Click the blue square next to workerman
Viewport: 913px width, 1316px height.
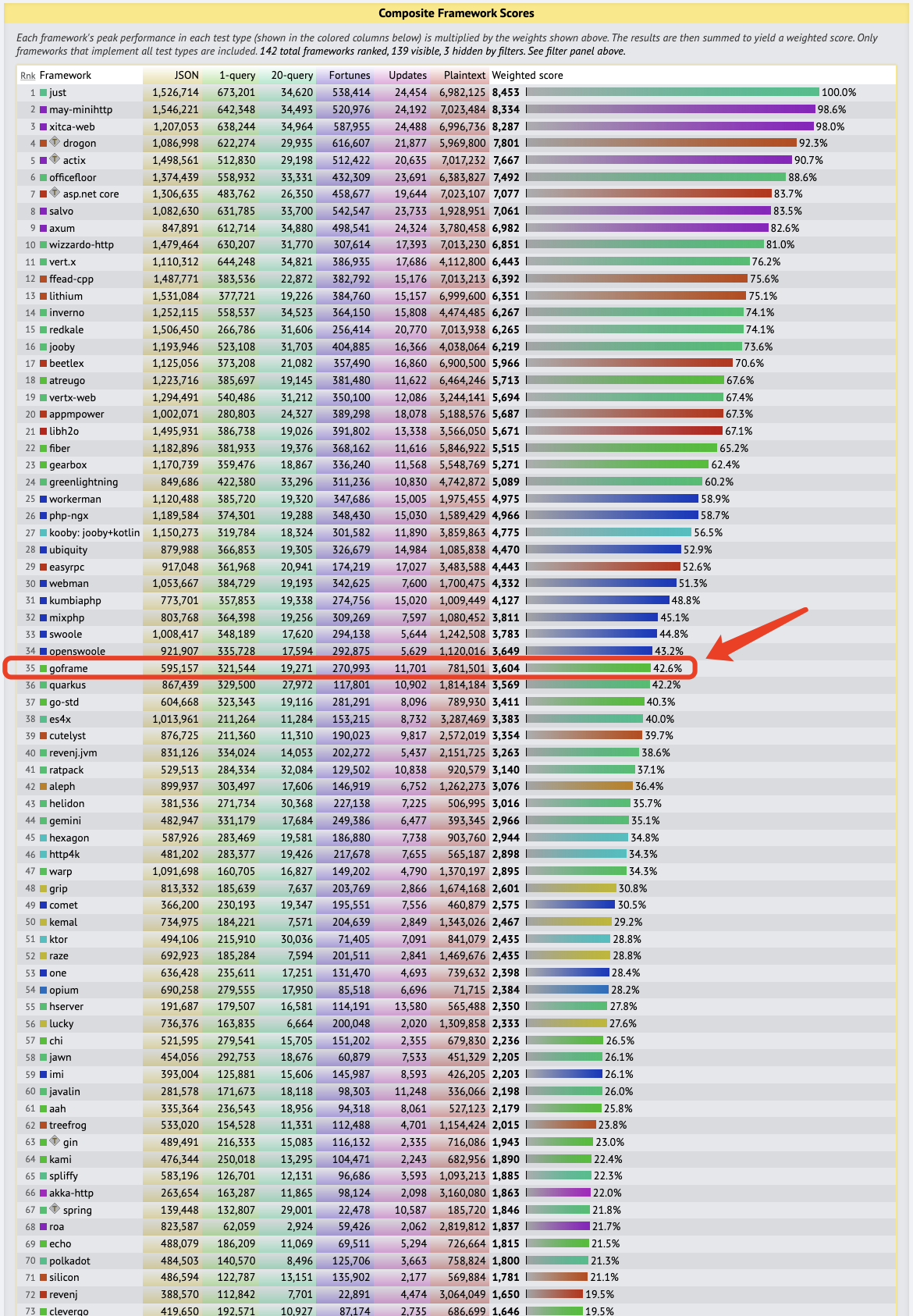point(44,500)
